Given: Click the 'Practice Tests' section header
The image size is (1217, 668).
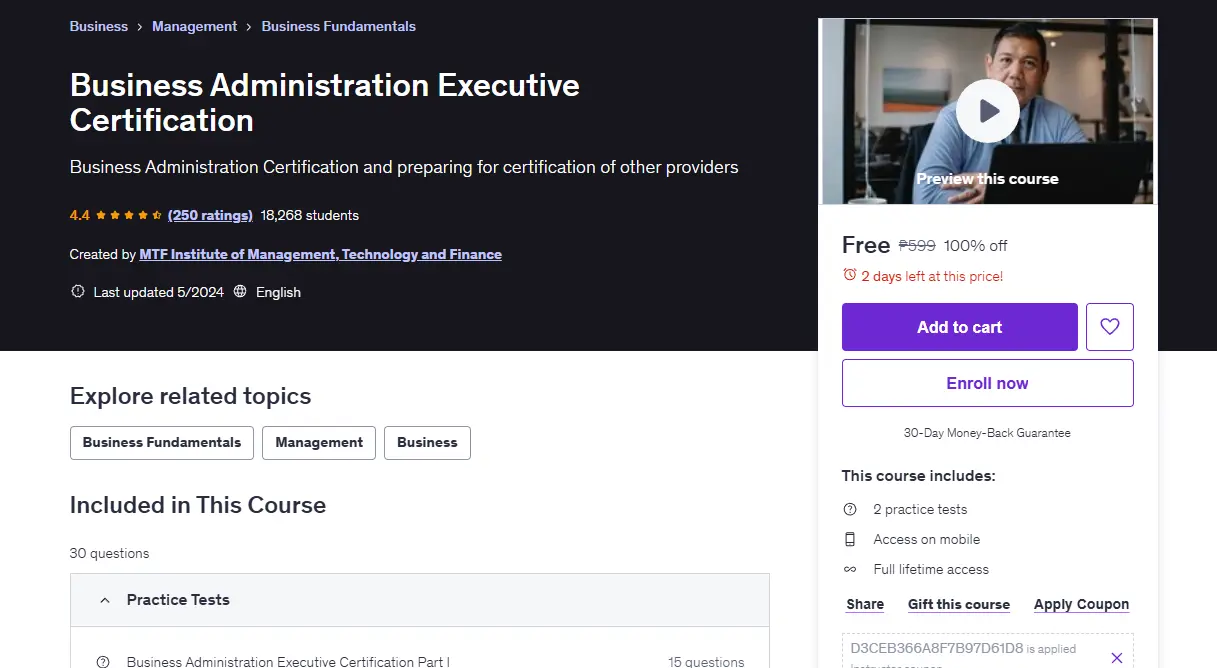Looking at the screenshot, I should coord(420,600).
